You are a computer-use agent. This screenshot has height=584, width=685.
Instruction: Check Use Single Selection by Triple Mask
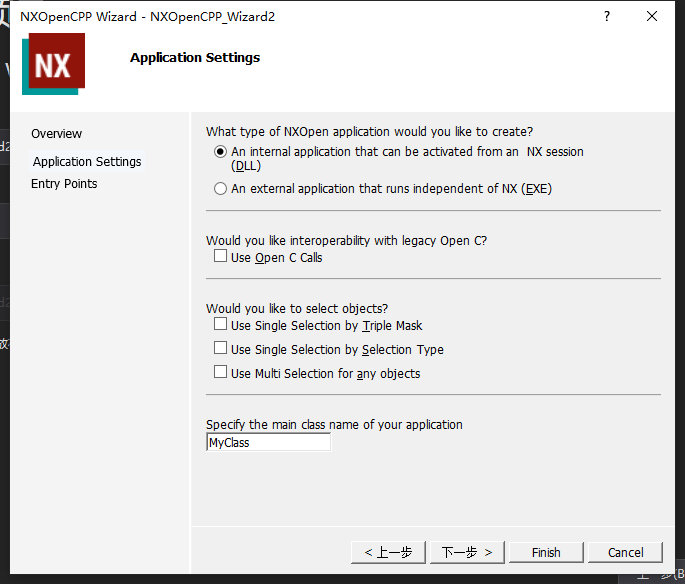pos(220,324)
